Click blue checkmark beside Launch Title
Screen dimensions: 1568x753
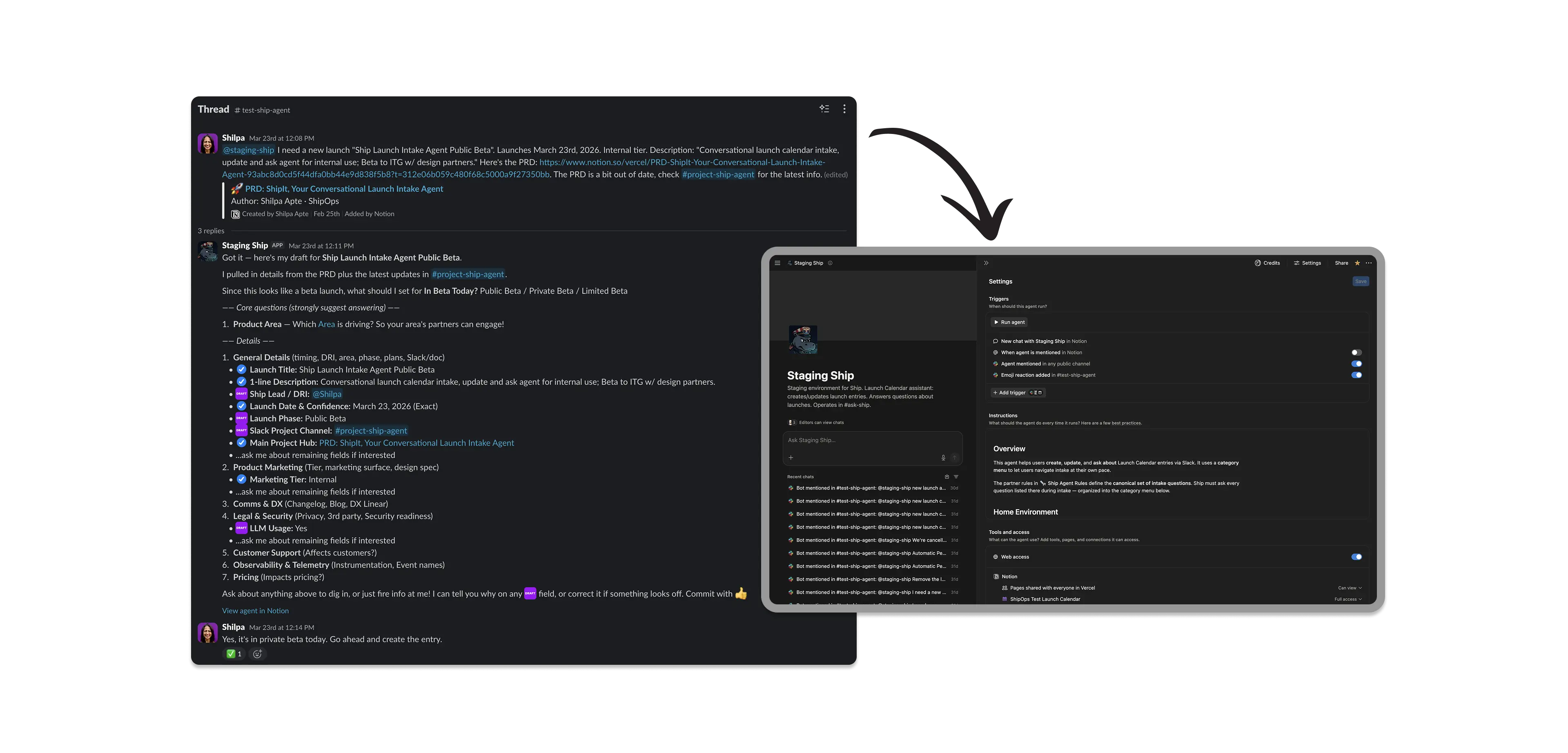[242, 370]
